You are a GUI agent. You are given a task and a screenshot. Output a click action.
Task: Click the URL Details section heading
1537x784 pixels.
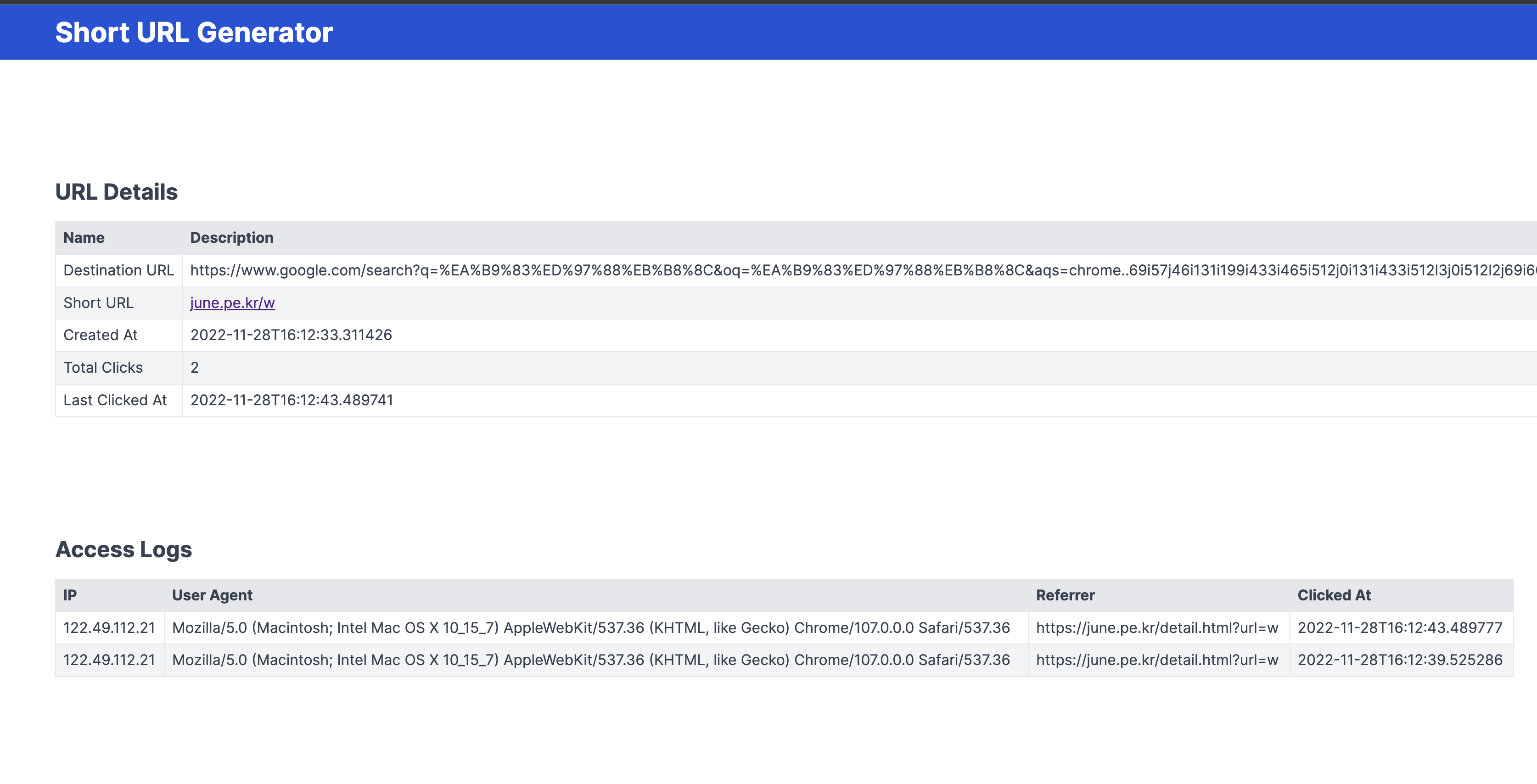117,191
